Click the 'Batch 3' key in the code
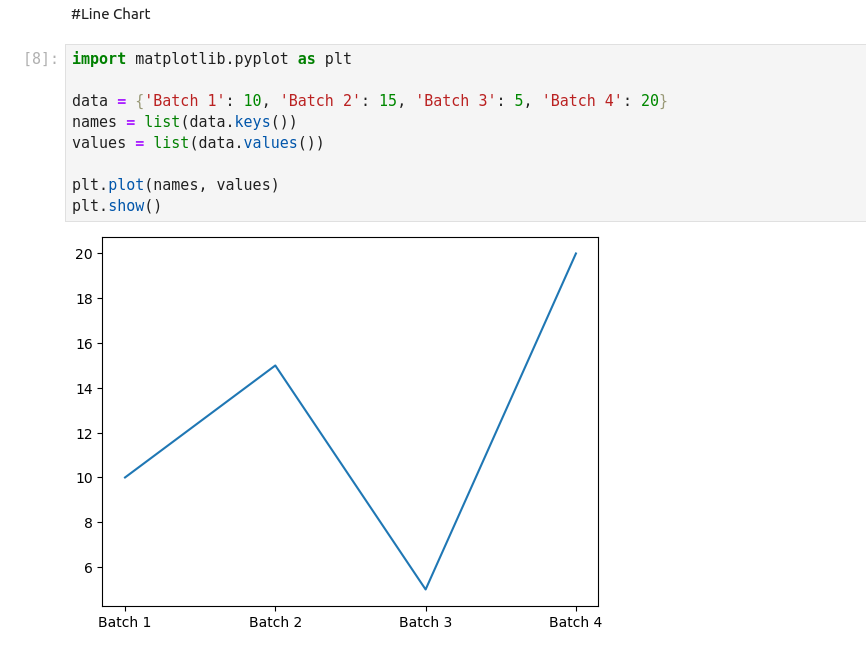 point(456,101)
